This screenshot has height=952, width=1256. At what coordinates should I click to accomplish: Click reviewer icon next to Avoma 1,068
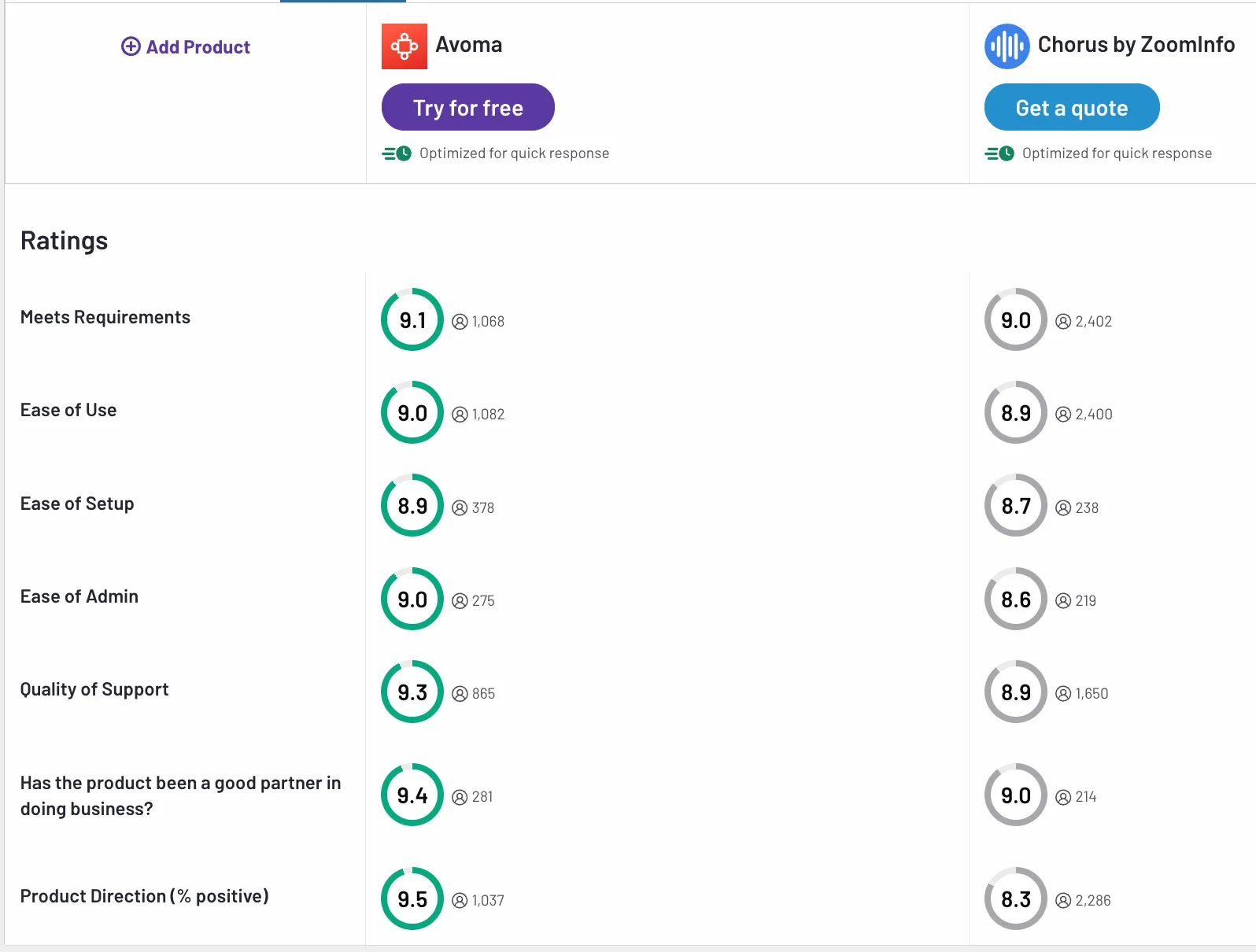click(460, 322)
